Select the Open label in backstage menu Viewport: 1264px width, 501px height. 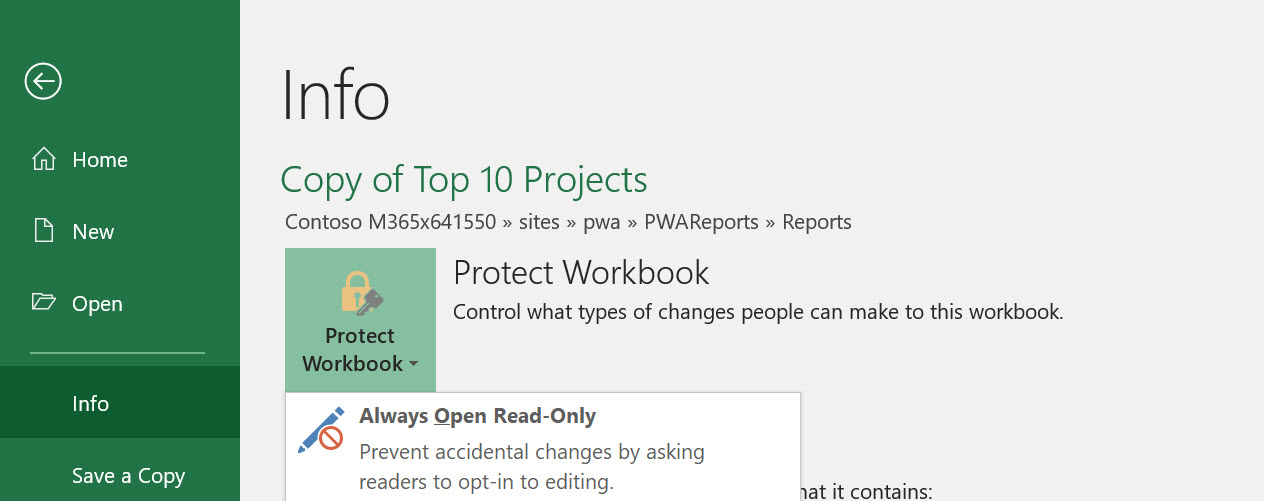(97, 304)
